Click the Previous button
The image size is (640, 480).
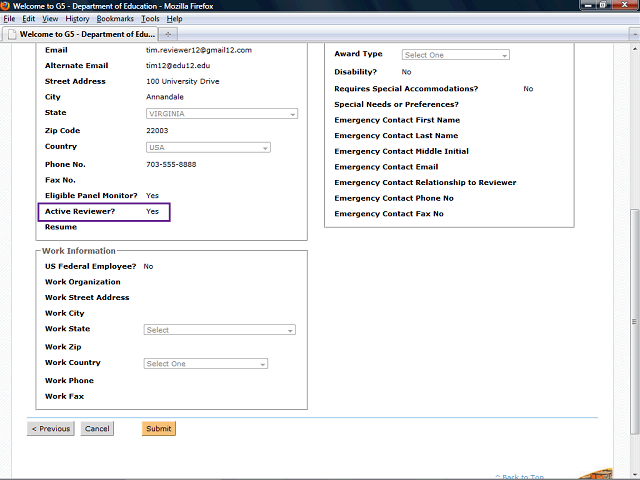(50, 429)
